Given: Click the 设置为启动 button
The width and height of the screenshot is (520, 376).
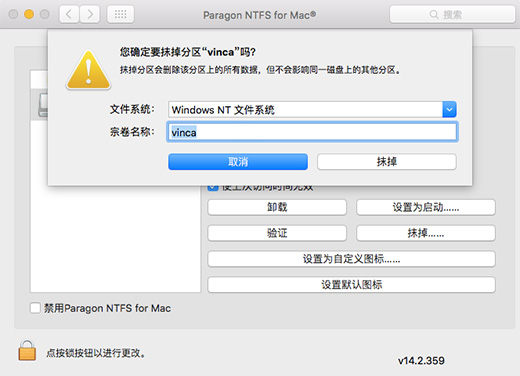Looking at the screenshot, I should [x=426, y=207].
